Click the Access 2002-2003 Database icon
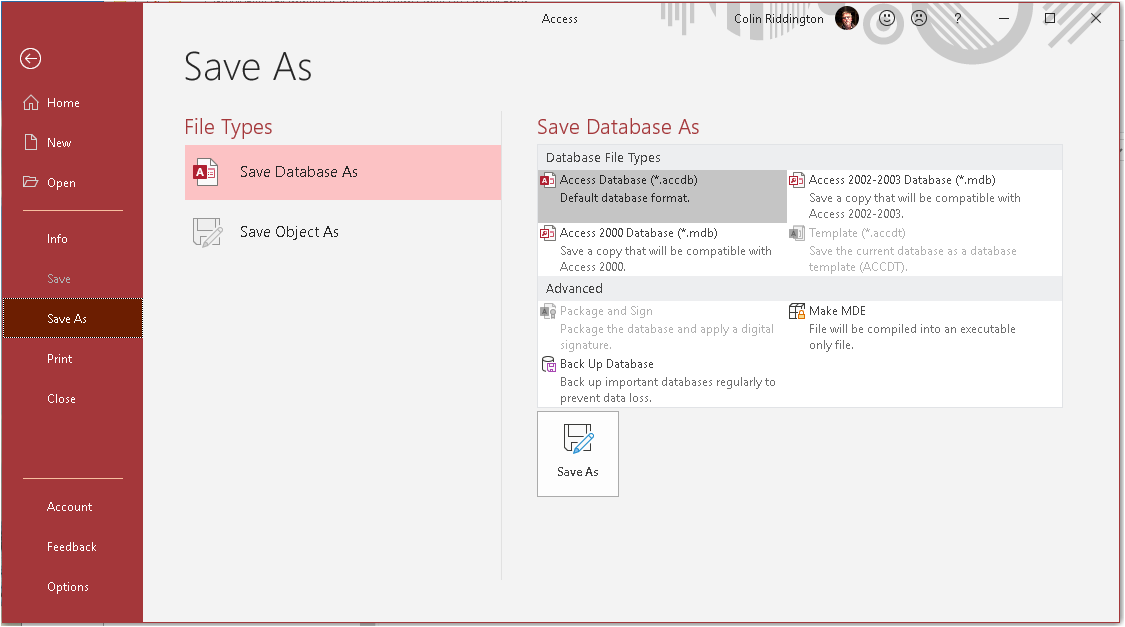Viewport: 1125px width, 627px height. [797, 180]
